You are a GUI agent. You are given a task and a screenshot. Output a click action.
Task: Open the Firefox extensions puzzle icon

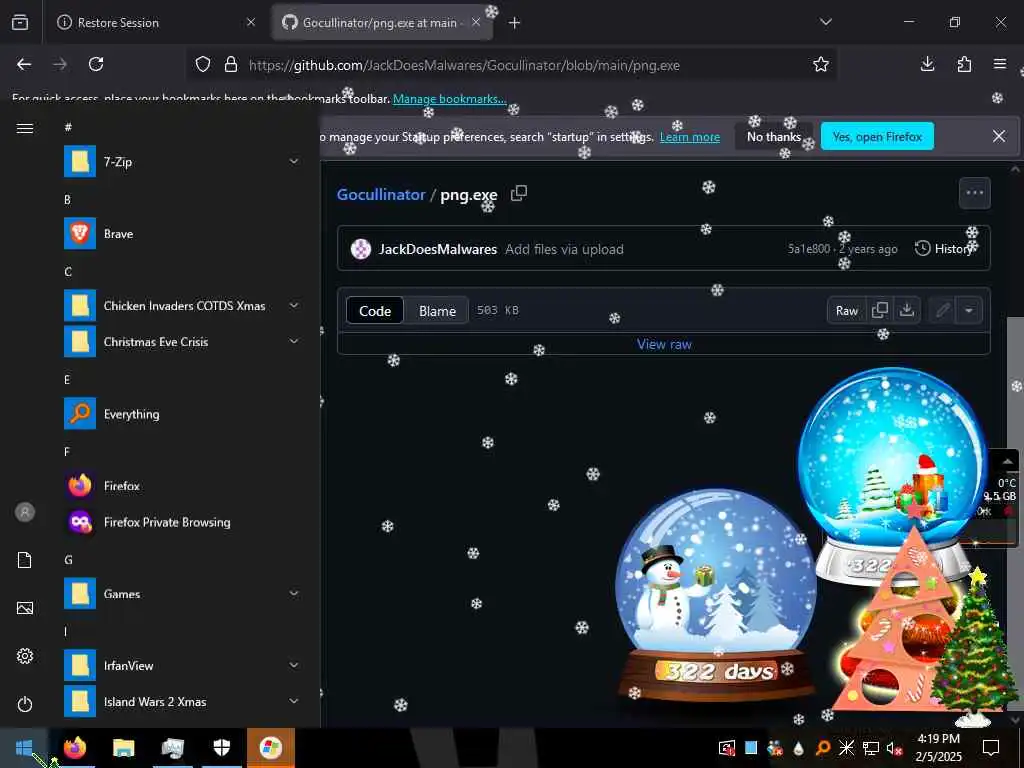tap(964, 64)
